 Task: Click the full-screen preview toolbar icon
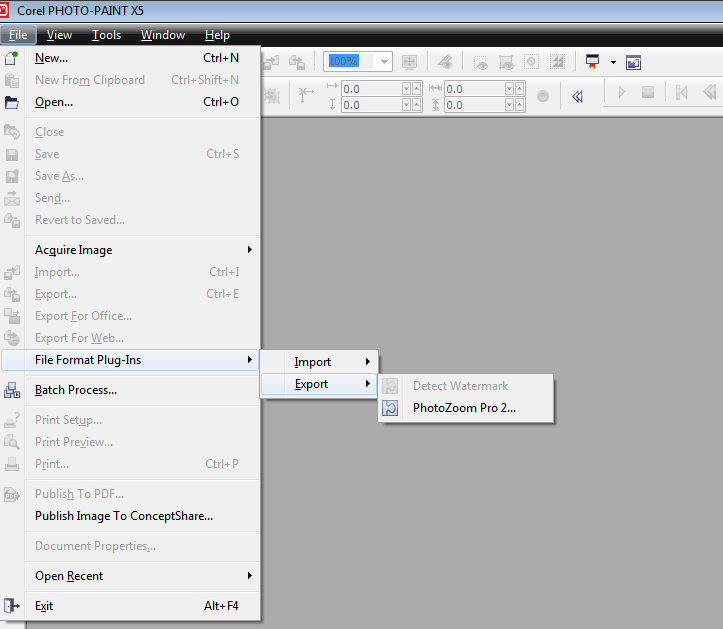[409, 62]
